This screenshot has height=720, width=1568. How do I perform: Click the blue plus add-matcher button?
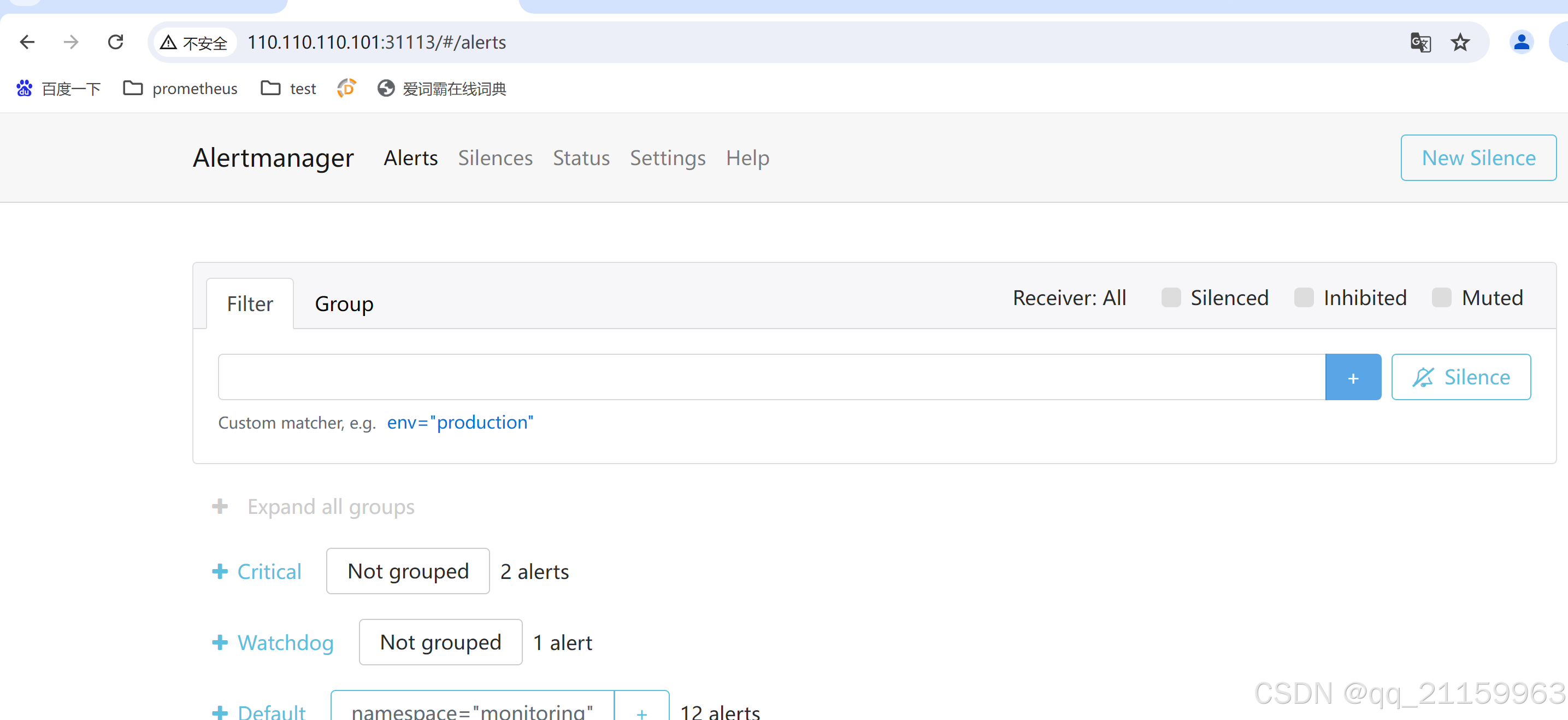coord(1353,377)
